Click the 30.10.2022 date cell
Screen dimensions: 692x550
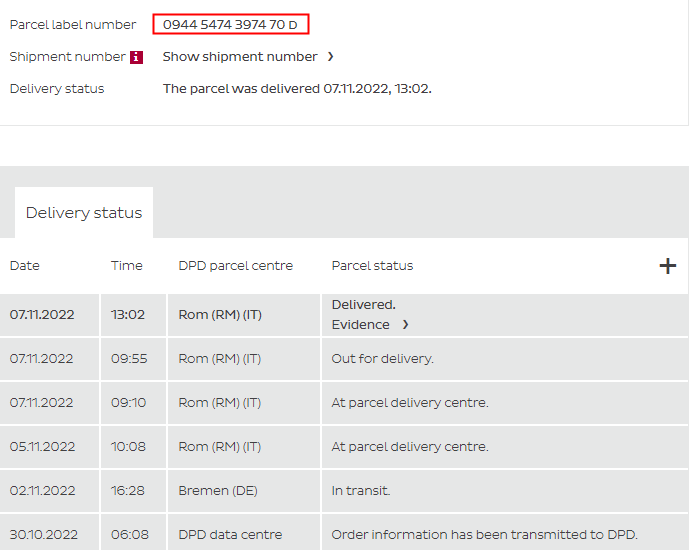pos(42,535)
